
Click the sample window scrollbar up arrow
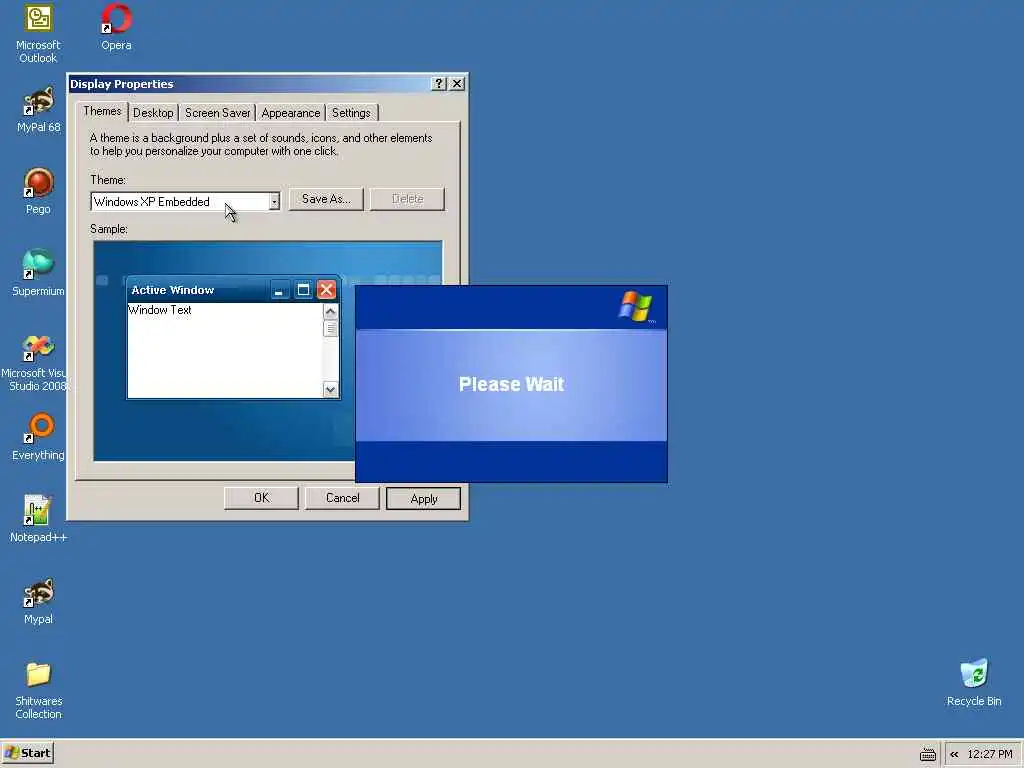[x=330, y=312]
